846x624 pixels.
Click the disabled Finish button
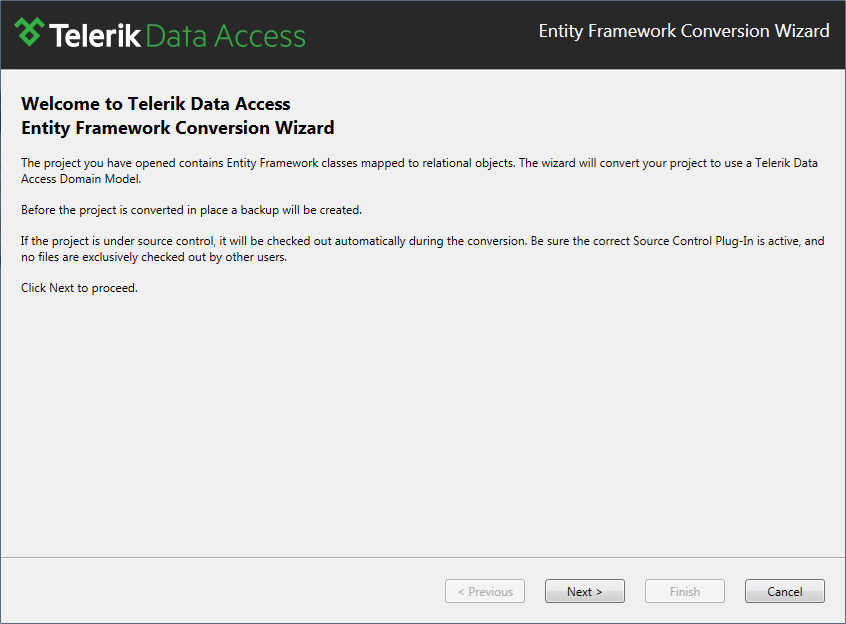(x=685, y=591)
